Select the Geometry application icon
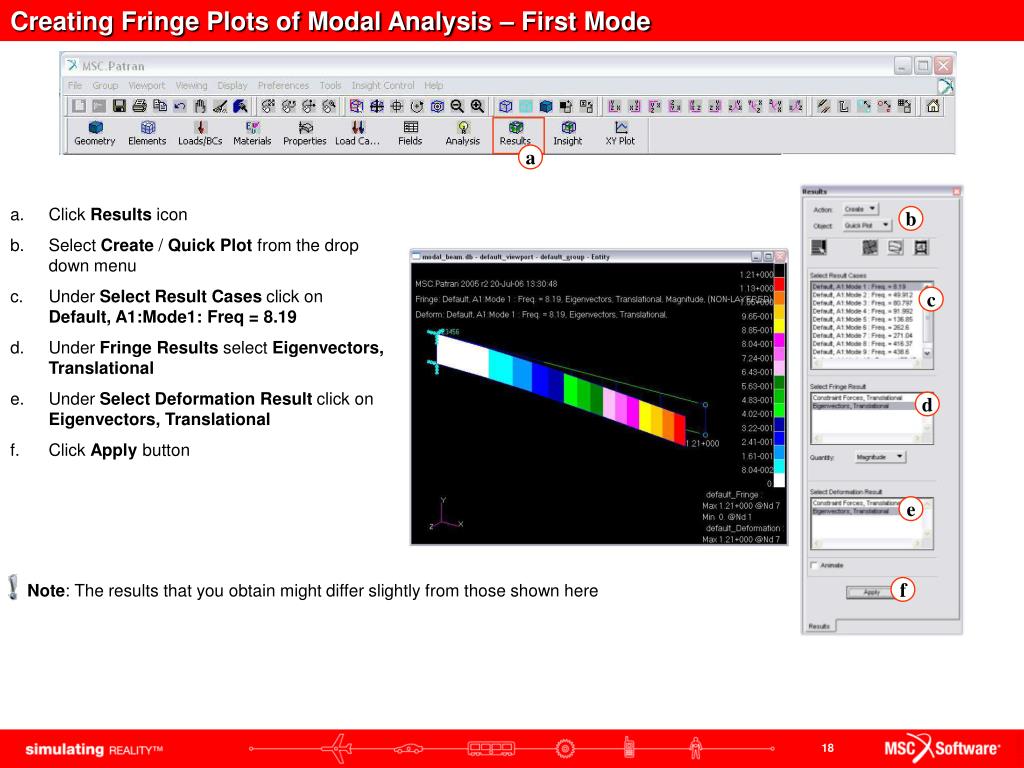The width and height of the screenshot is (1024, 768). (95, 133)
